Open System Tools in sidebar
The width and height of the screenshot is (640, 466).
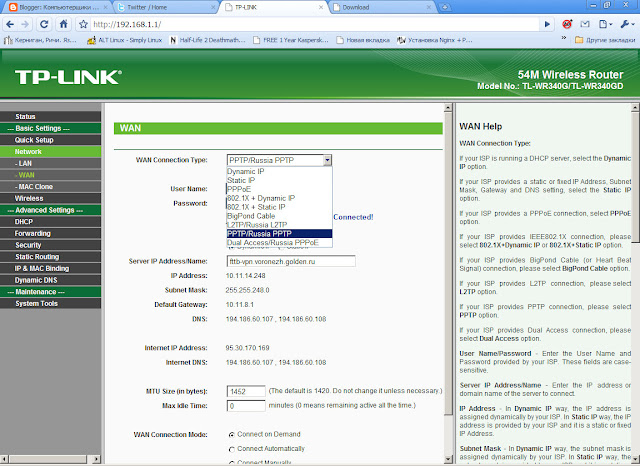coord(51,304)
